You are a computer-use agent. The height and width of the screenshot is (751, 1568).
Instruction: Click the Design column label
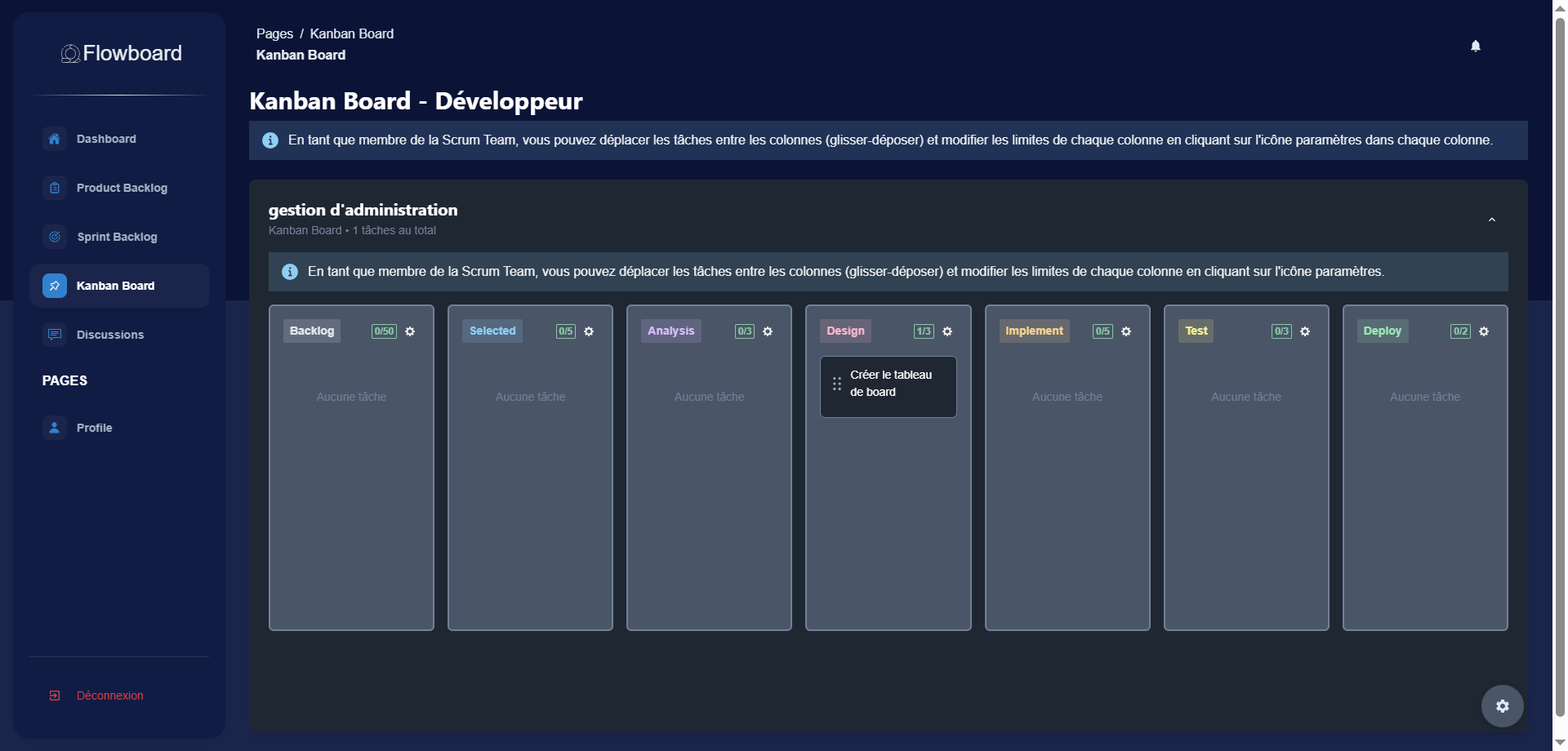(845, 331)
